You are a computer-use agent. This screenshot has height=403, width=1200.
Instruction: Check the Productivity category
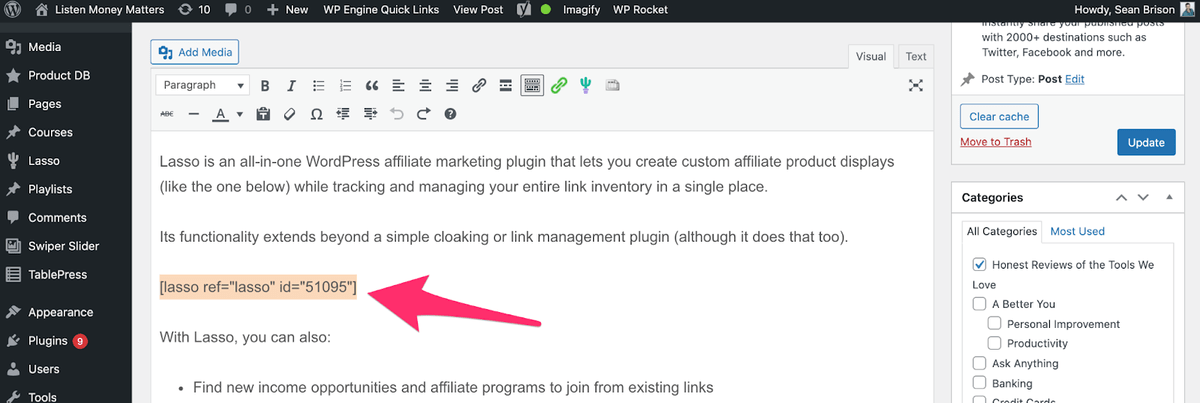(x=994, y=343)
